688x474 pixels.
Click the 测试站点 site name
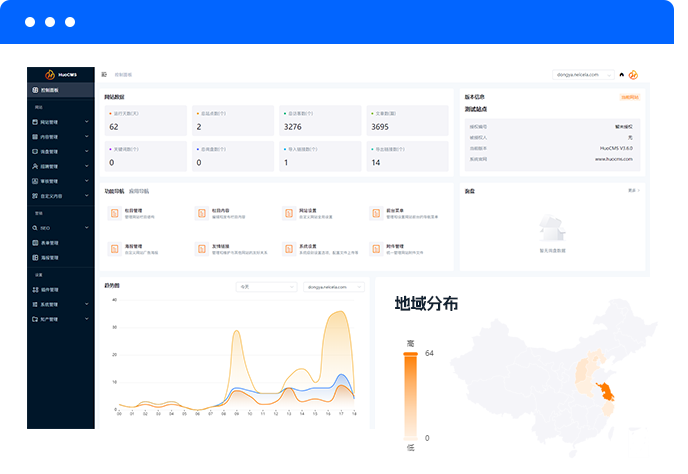(476, 109)
